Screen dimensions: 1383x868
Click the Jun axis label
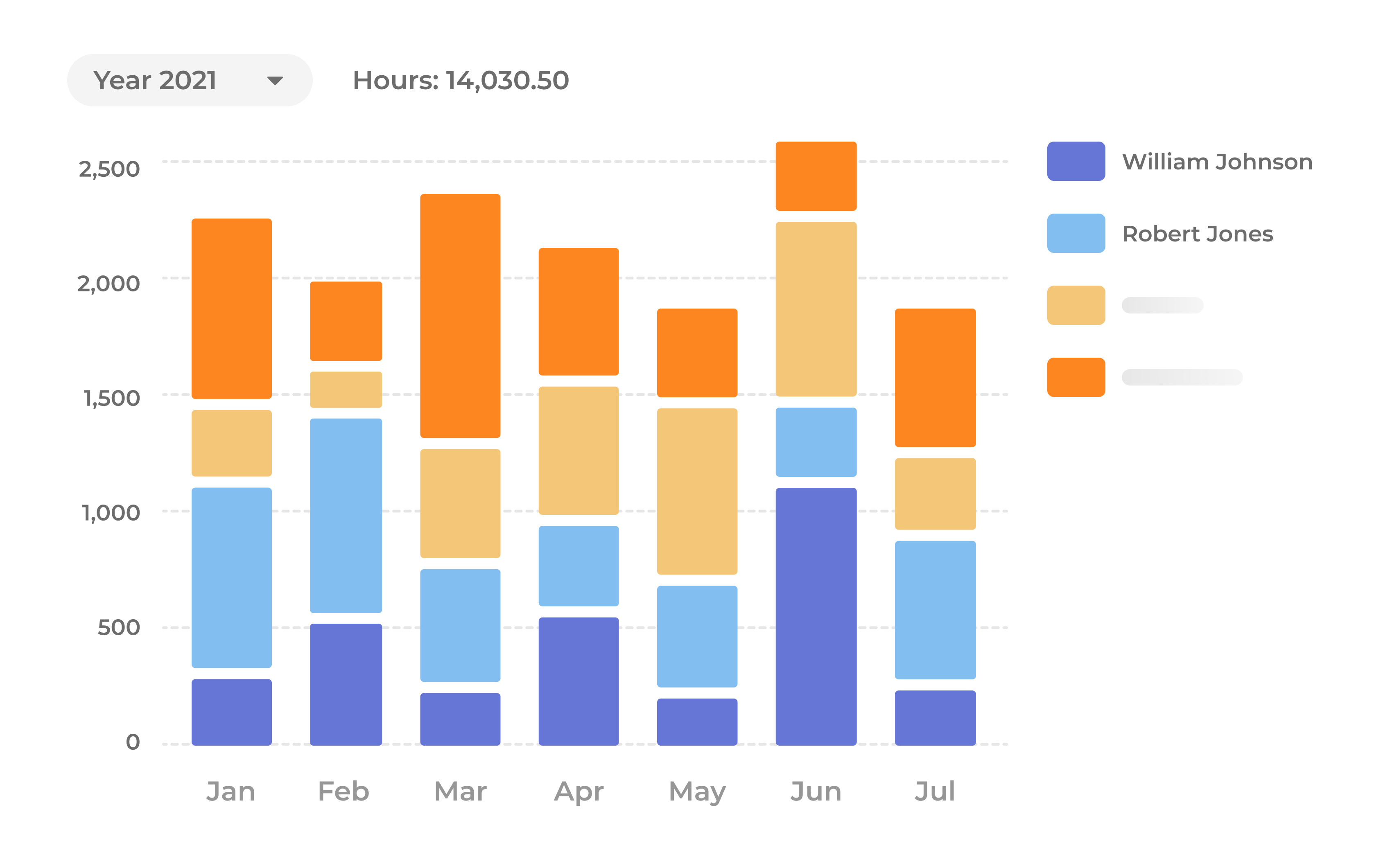point(816,791)
